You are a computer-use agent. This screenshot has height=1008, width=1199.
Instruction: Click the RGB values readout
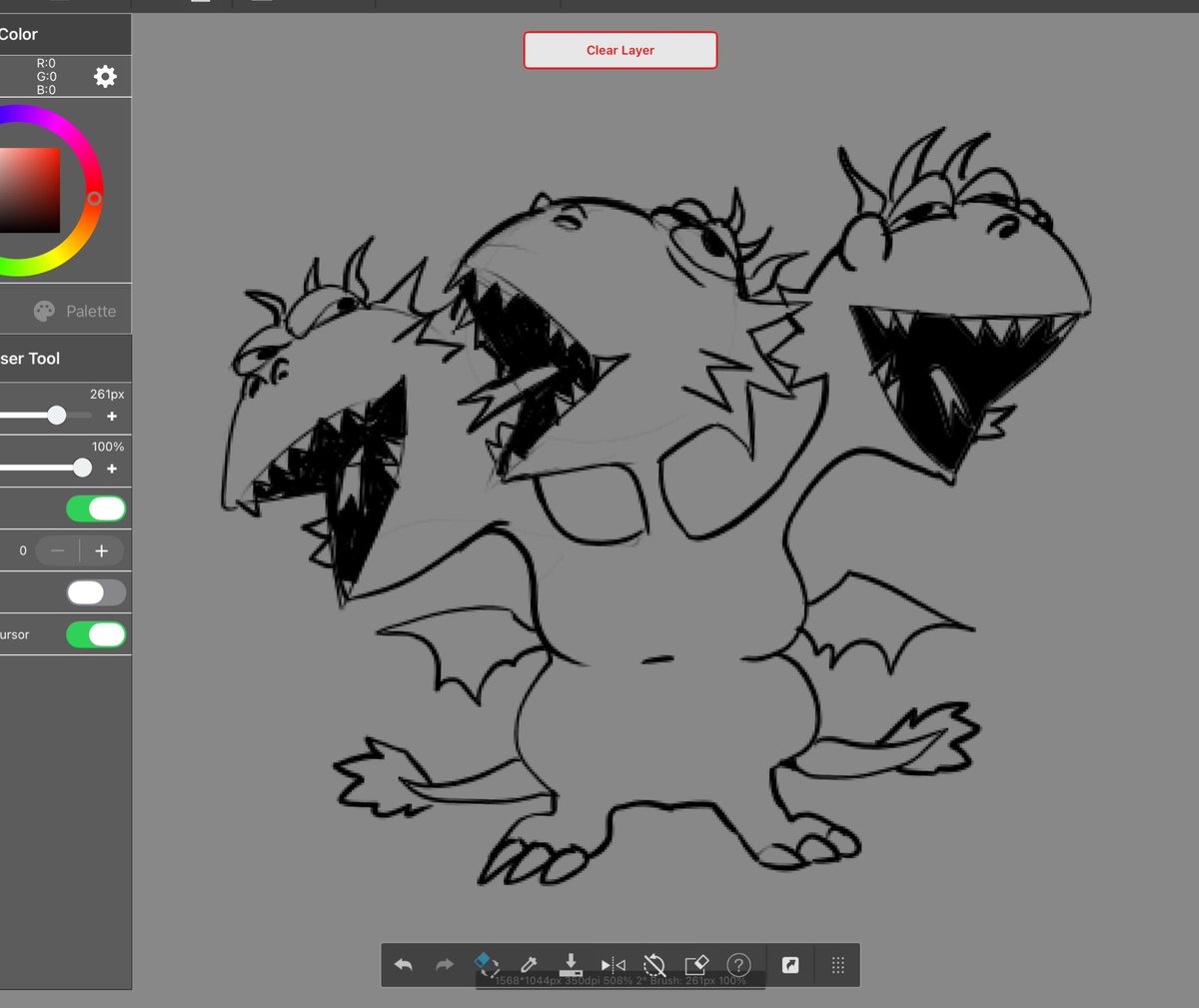[46, 77]
